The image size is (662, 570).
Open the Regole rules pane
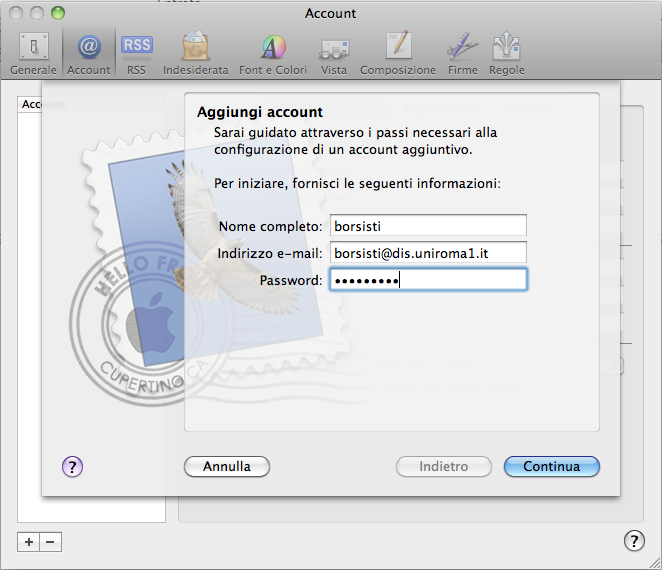(506, 54)
